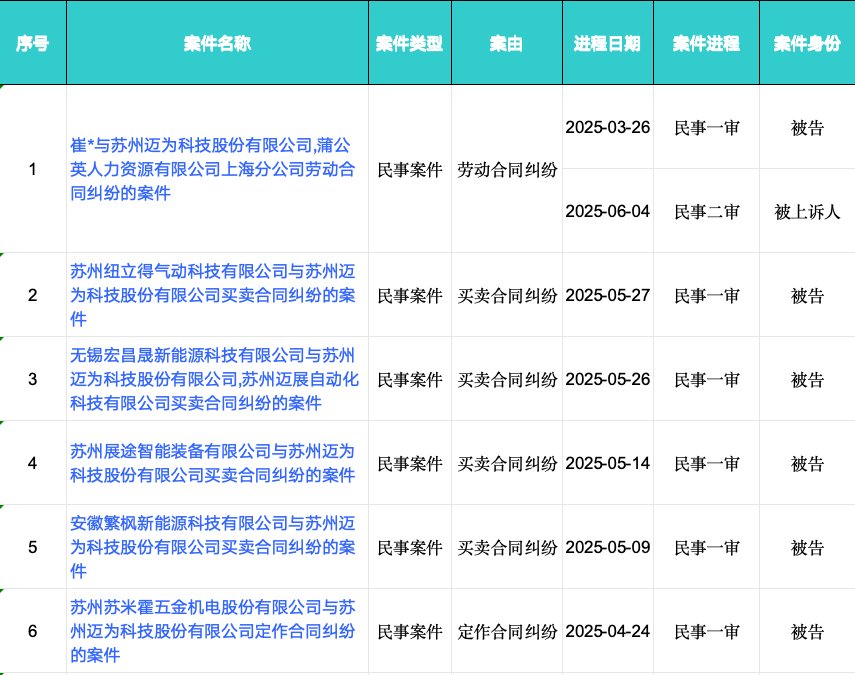Click 买卖合同纠纷 in the 2025-05-26 row
This screenshot has width=855, height=675.
(507, 379)
